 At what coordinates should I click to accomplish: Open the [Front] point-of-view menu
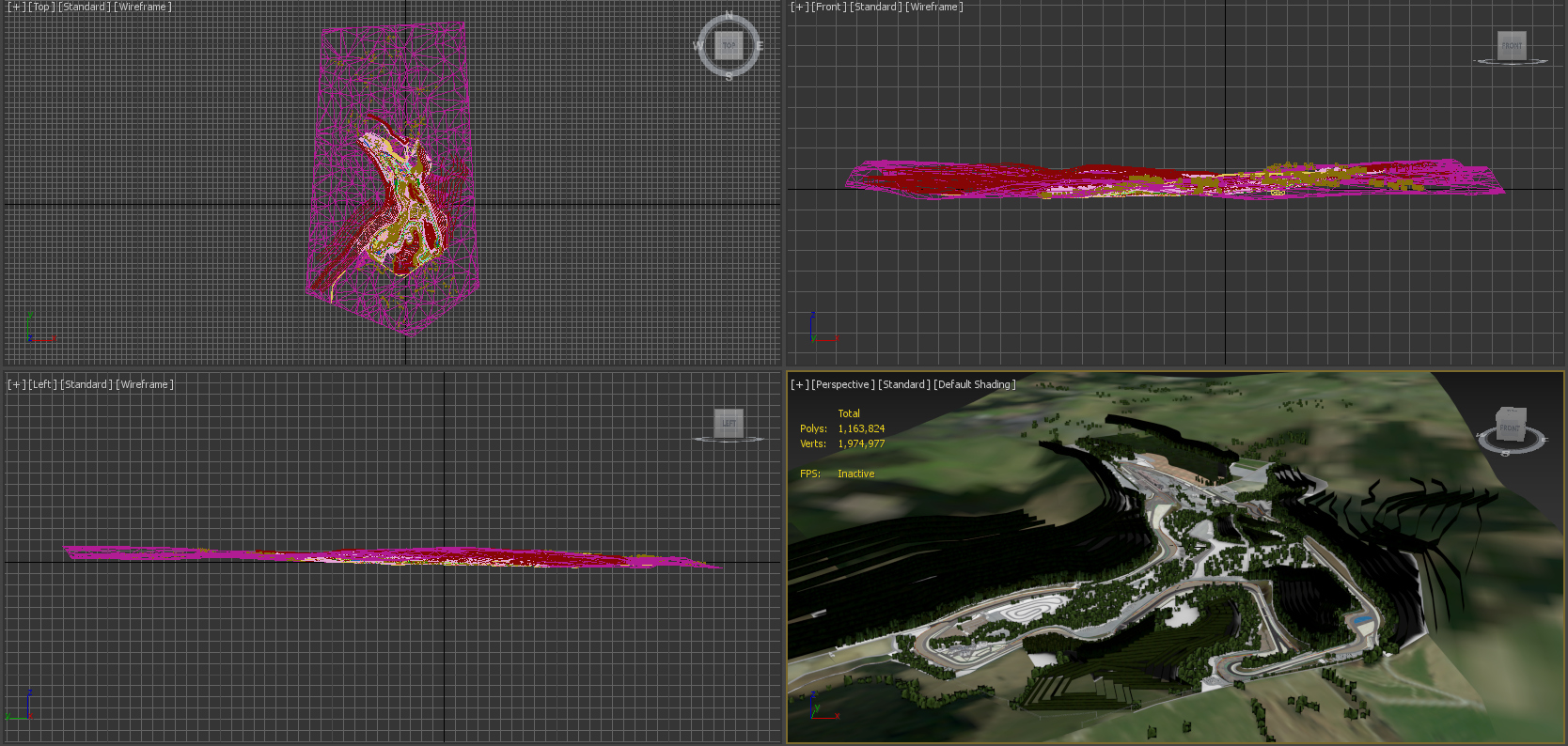[829, 7]
